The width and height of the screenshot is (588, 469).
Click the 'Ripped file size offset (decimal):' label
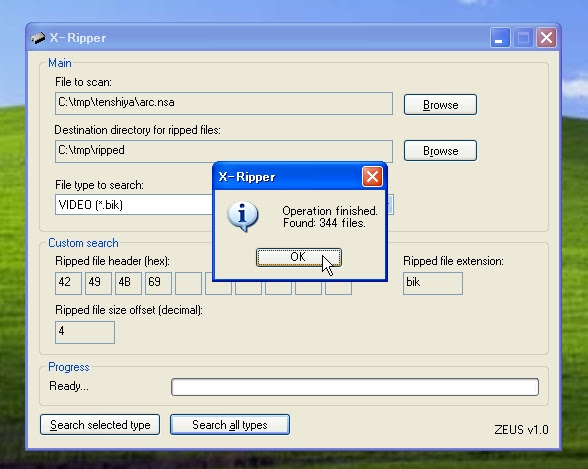[x=129, y=310]
